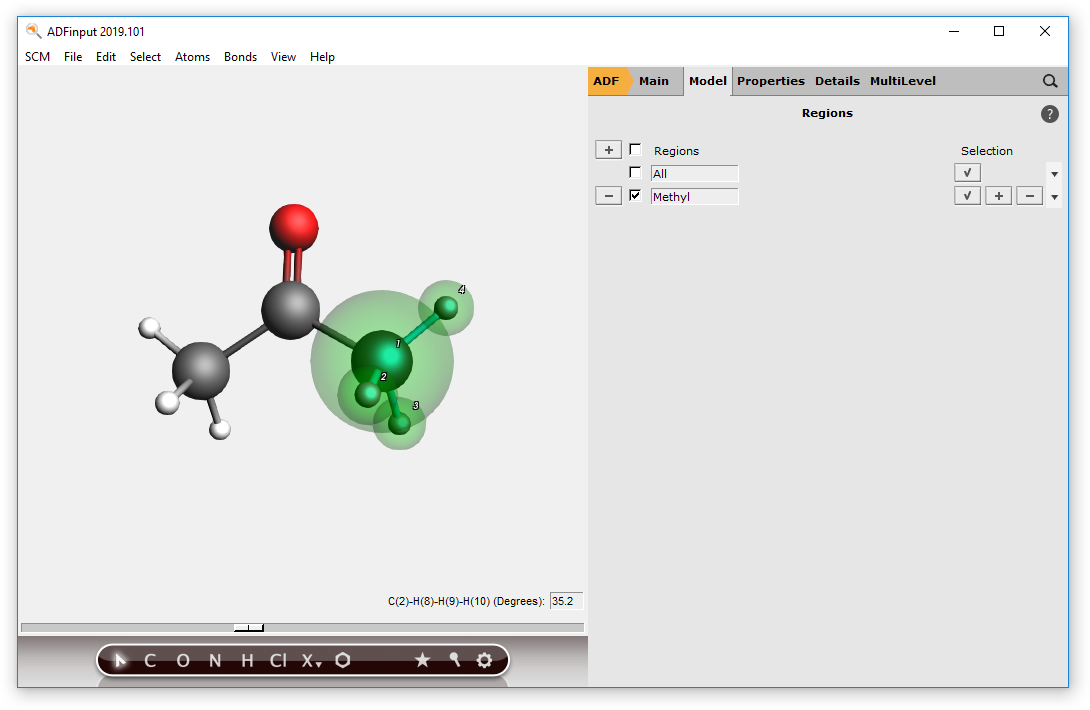Open the gear settings icon in toolbar
The image size is (1090, 710).
(x=485, y=660)
